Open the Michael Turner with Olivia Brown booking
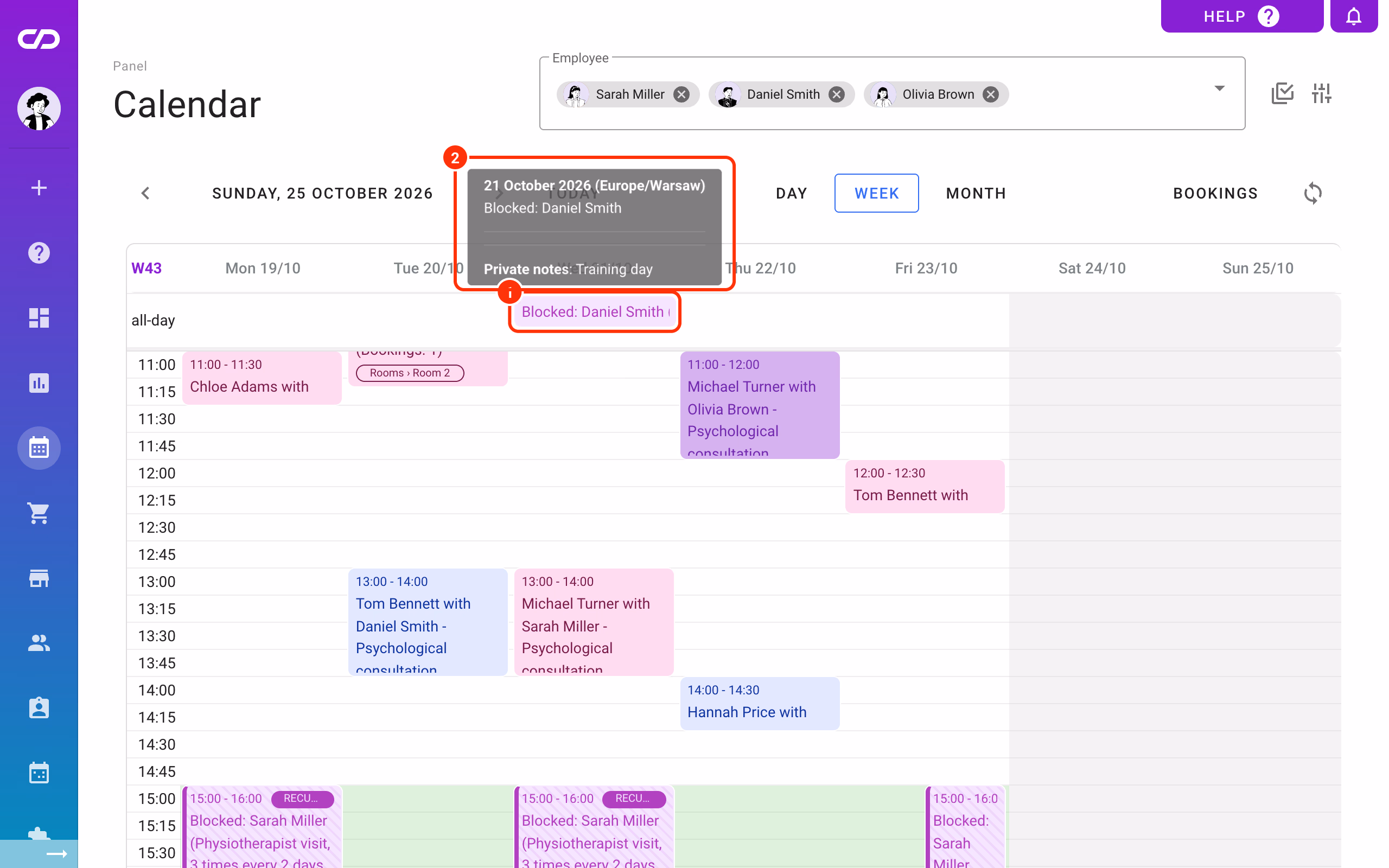Screen dimensions: 1389x868 click(x=760, y=405)
